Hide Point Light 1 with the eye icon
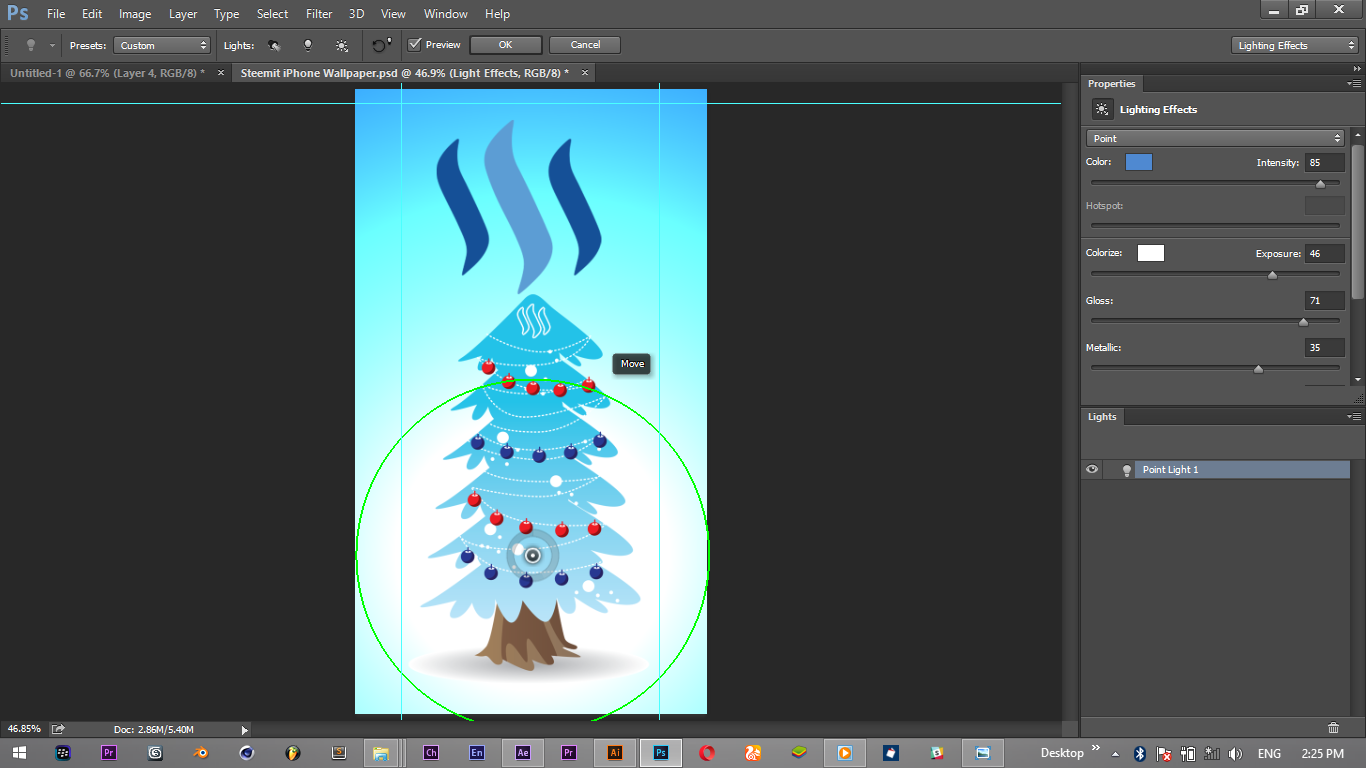 [x=1092, y=470]
